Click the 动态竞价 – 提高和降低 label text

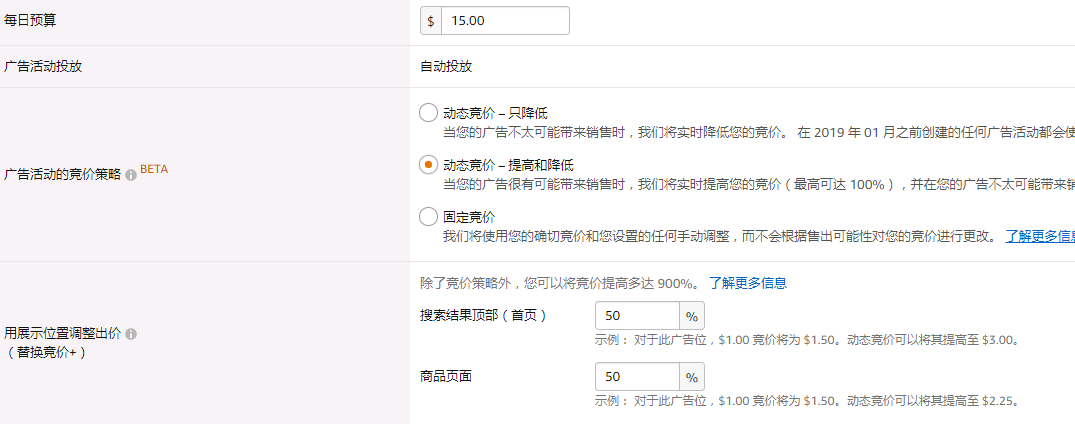point(509,165)
